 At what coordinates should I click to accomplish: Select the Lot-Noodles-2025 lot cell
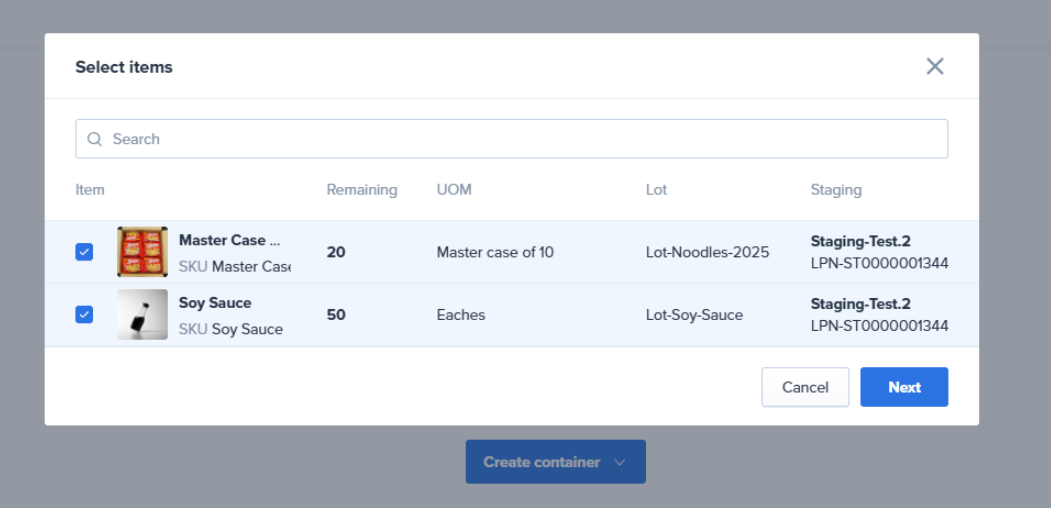pyautogui.click(x=707, y=252)
